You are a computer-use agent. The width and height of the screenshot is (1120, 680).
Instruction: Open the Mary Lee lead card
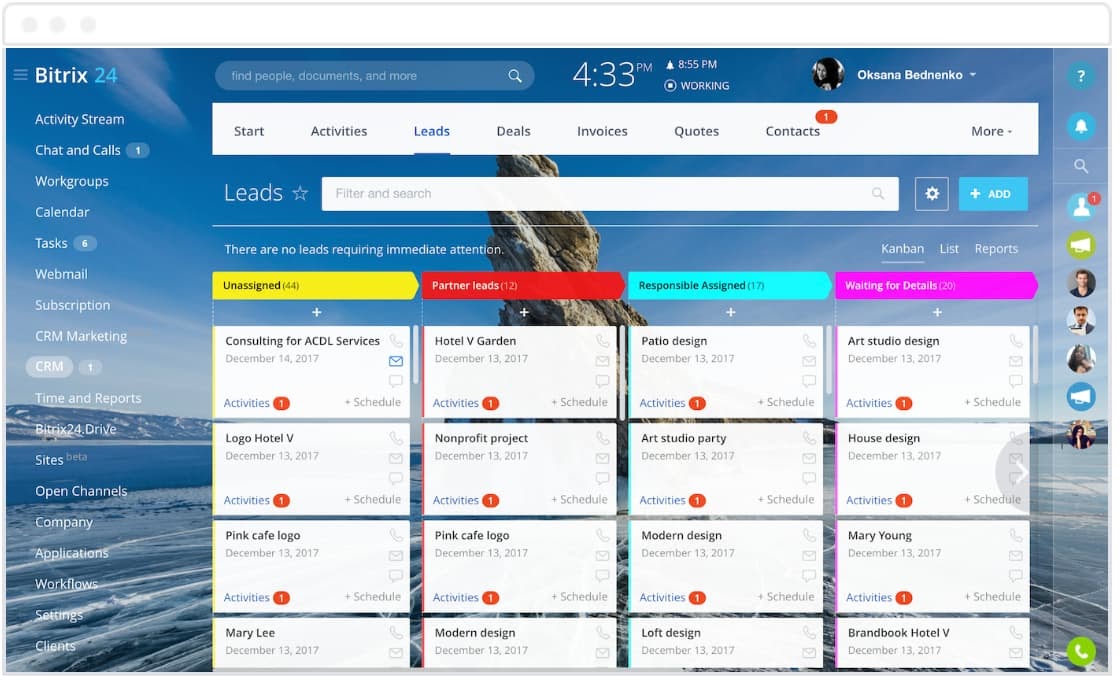pyautogui.click(x=313, y=645)
